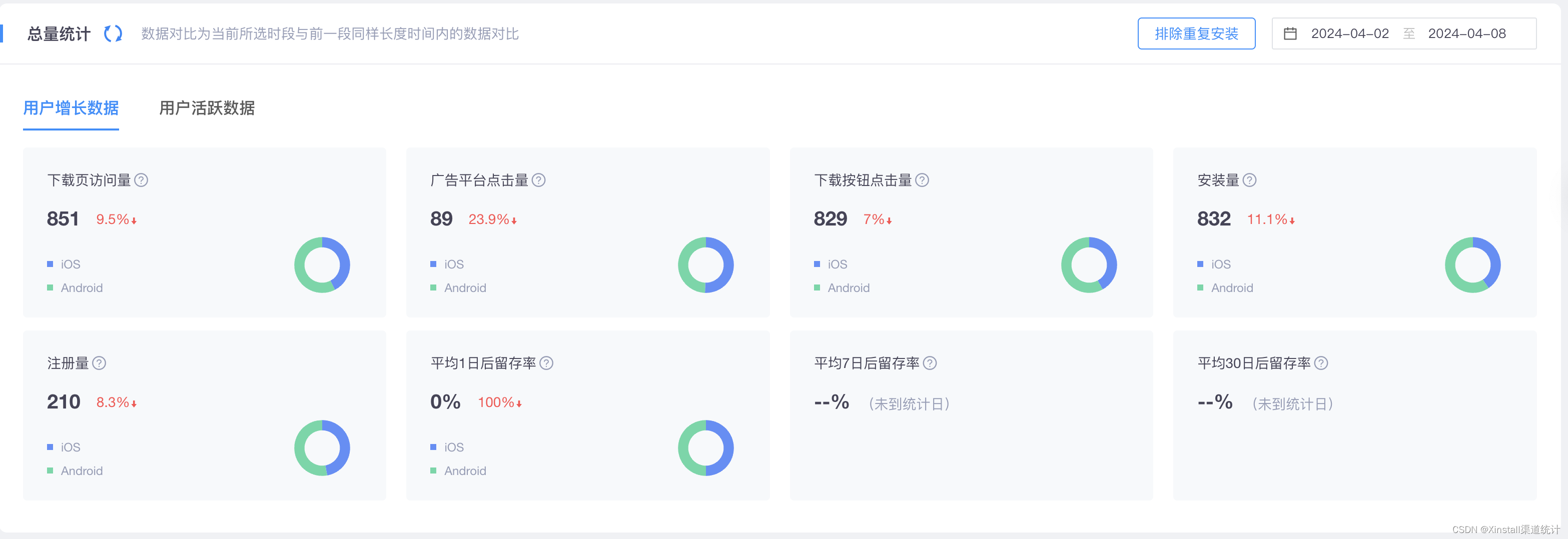Click the refresh icon beside 总量统计

click(x=113, y=33)
